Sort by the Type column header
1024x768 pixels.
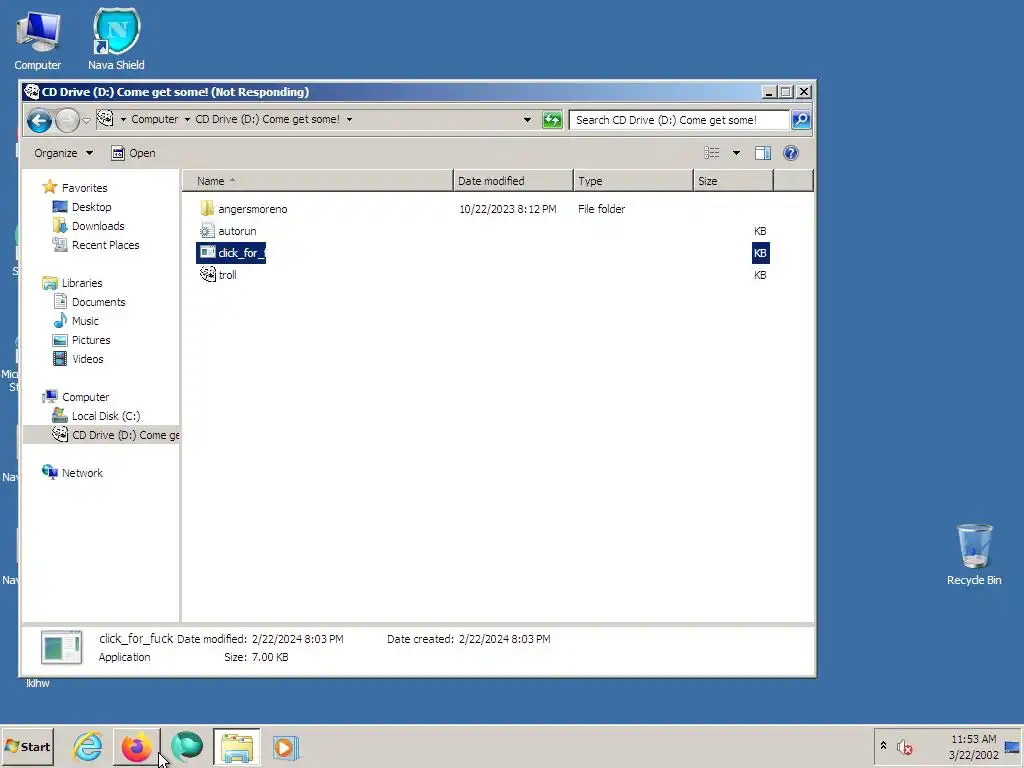633,181
